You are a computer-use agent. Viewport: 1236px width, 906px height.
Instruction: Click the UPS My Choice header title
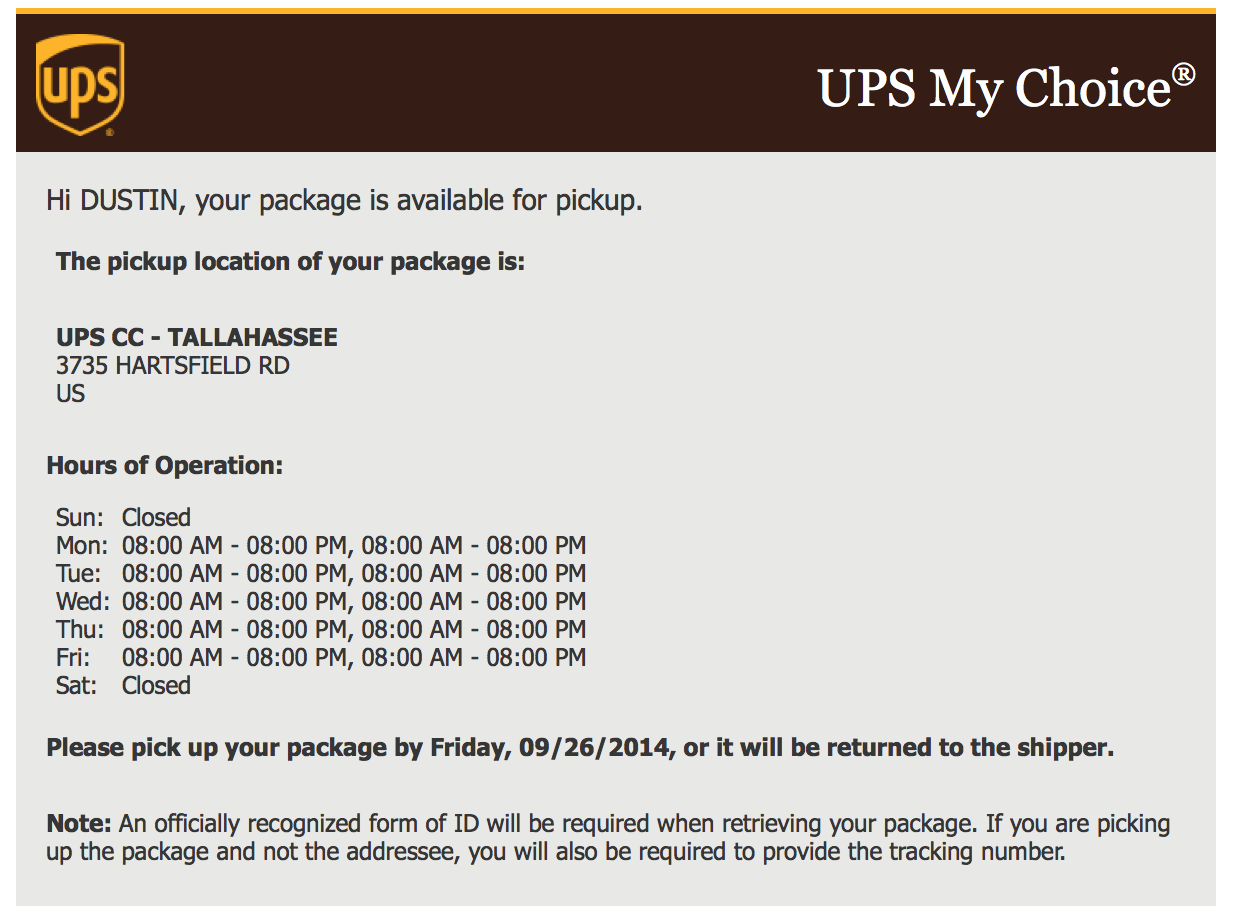pyautogui.click(x=1006, y=87)
